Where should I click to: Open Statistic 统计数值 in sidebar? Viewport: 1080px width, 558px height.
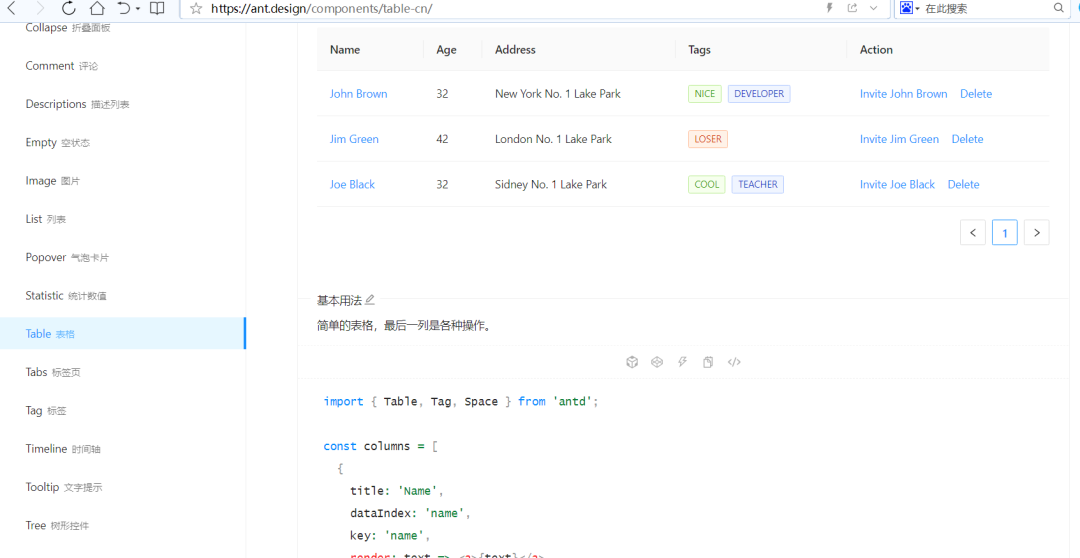pyautogui.click(x=65, y=296)
